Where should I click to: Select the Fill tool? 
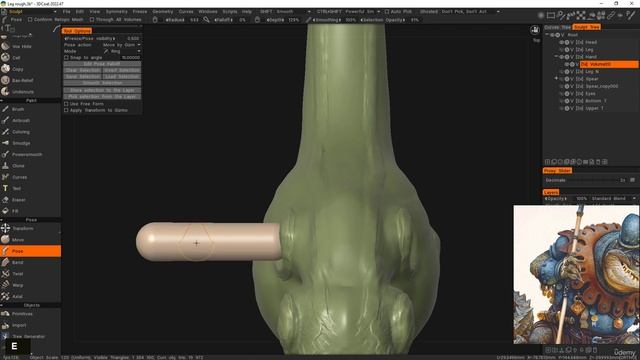[15, 211]
